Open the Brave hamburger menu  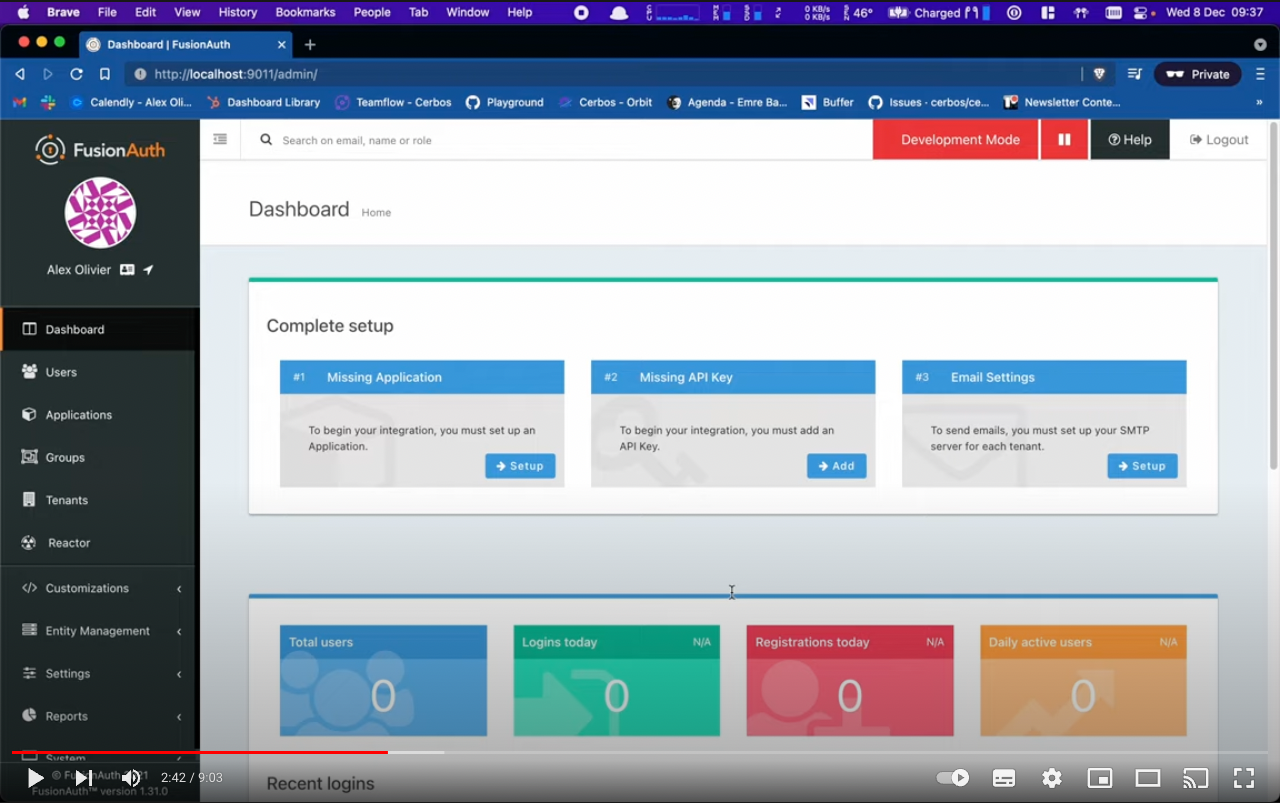pos(1260,74)
